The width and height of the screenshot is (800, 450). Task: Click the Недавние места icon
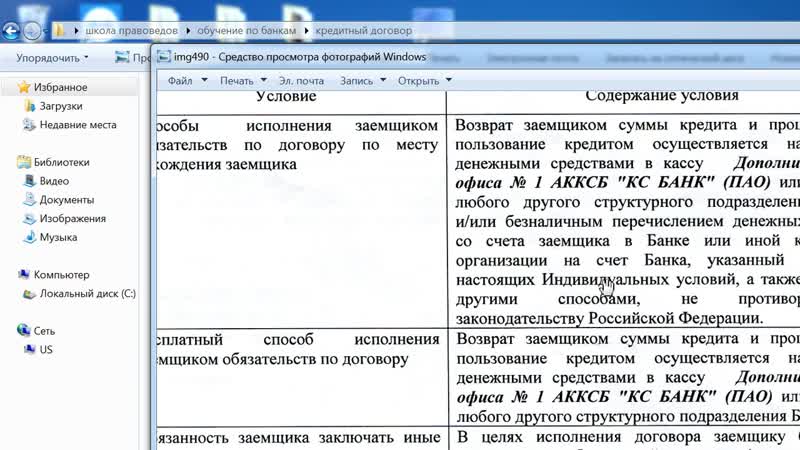coord(30,125)
